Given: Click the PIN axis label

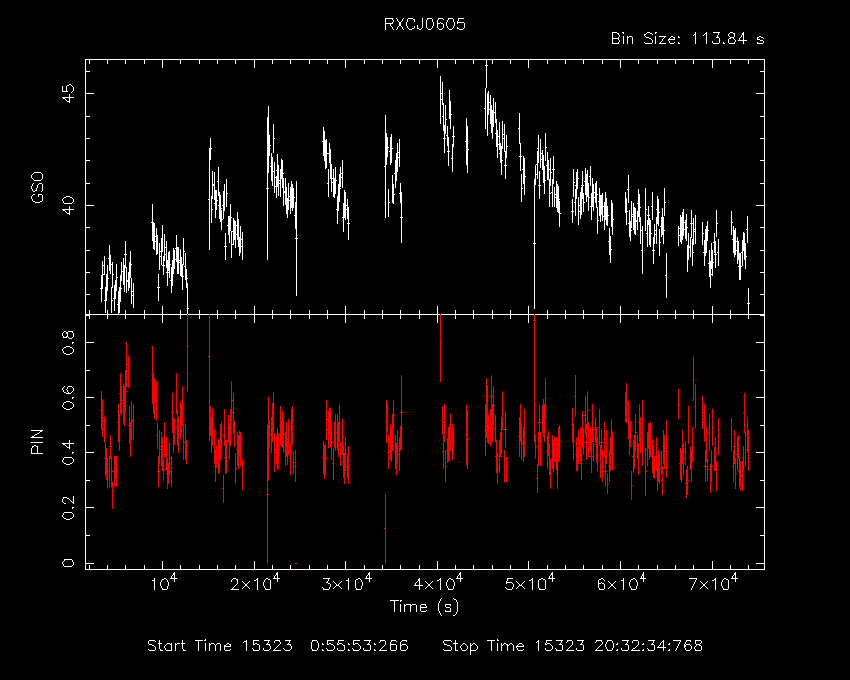Looking at the screenshot, I should tap(37, 441).
